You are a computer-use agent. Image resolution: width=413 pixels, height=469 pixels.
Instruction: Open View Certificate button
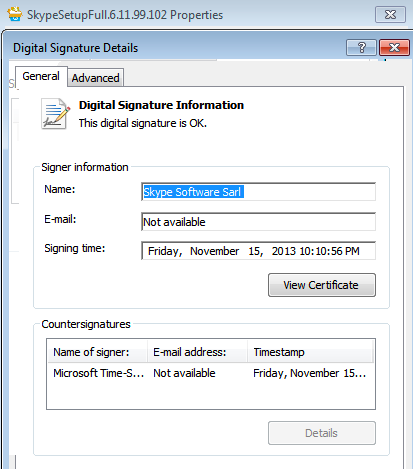tap(322, 285)
